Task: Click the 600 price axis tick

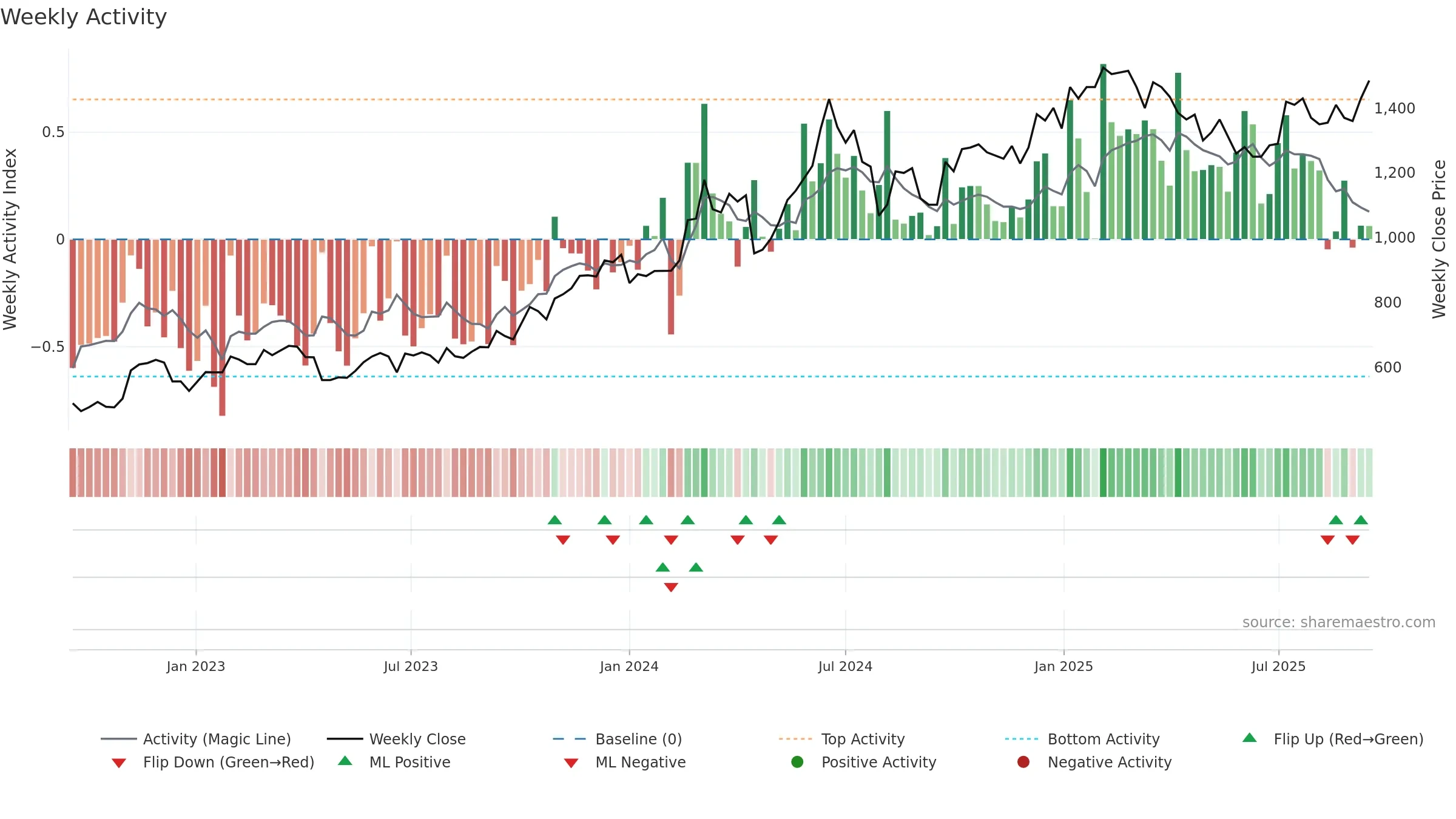Action: click(x=1387, y=367)
